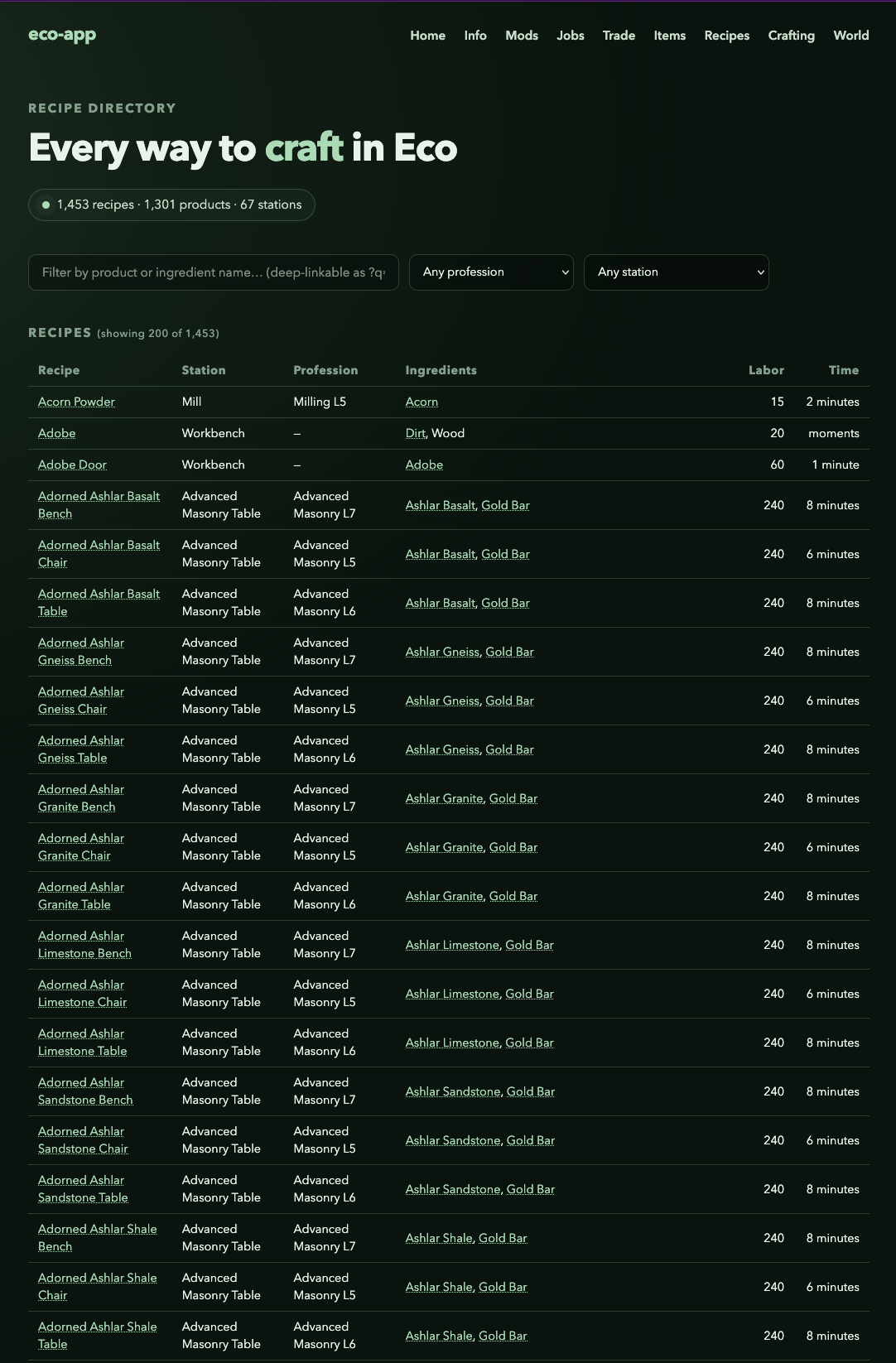896x1363 pixels.
Task: Go to Items in the navigation
Action: tap(670, 36)
